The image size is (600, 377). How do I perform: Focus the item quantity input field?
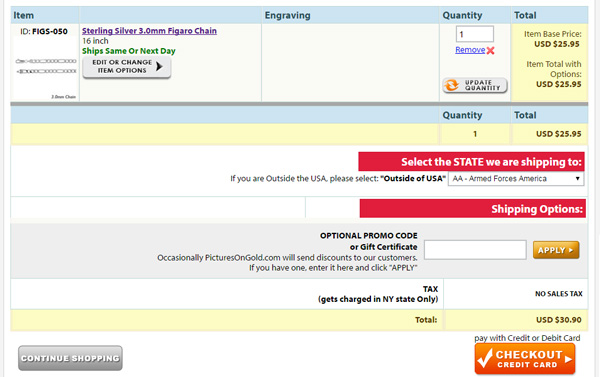pos(474,34)
